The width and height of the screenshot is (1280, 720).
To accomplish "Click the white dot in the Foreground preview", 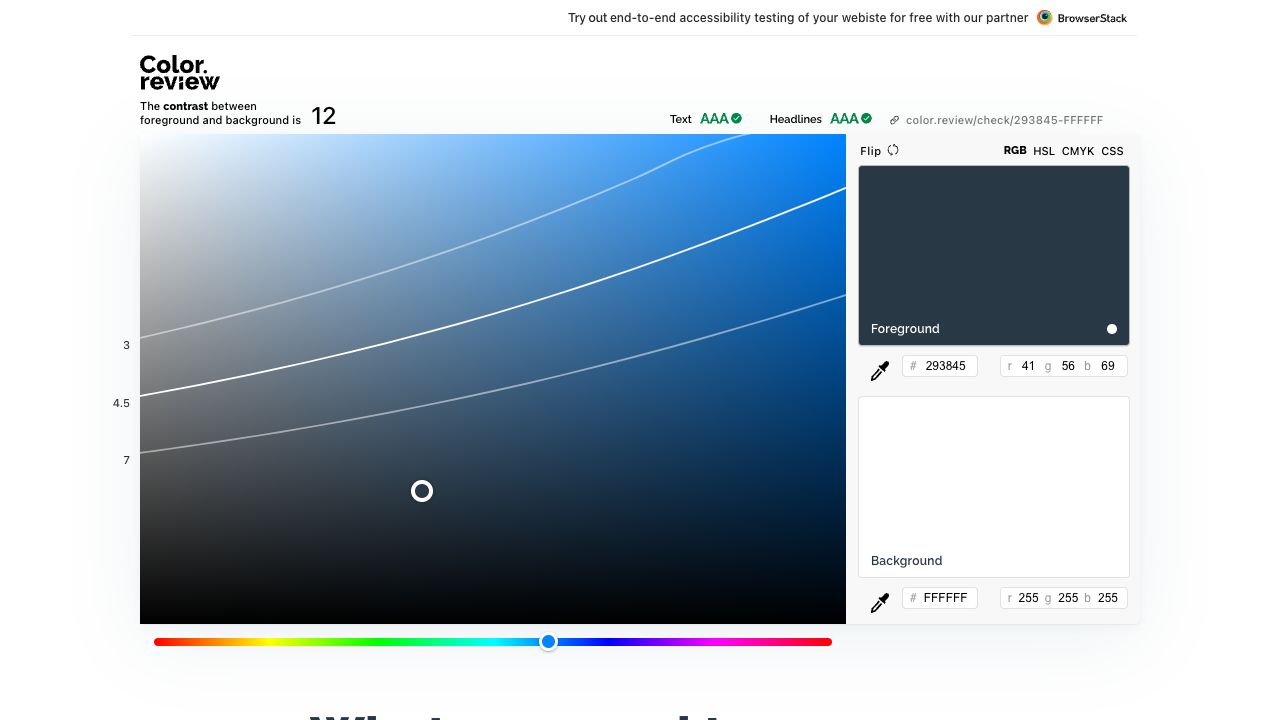I will coord(1112,329).
